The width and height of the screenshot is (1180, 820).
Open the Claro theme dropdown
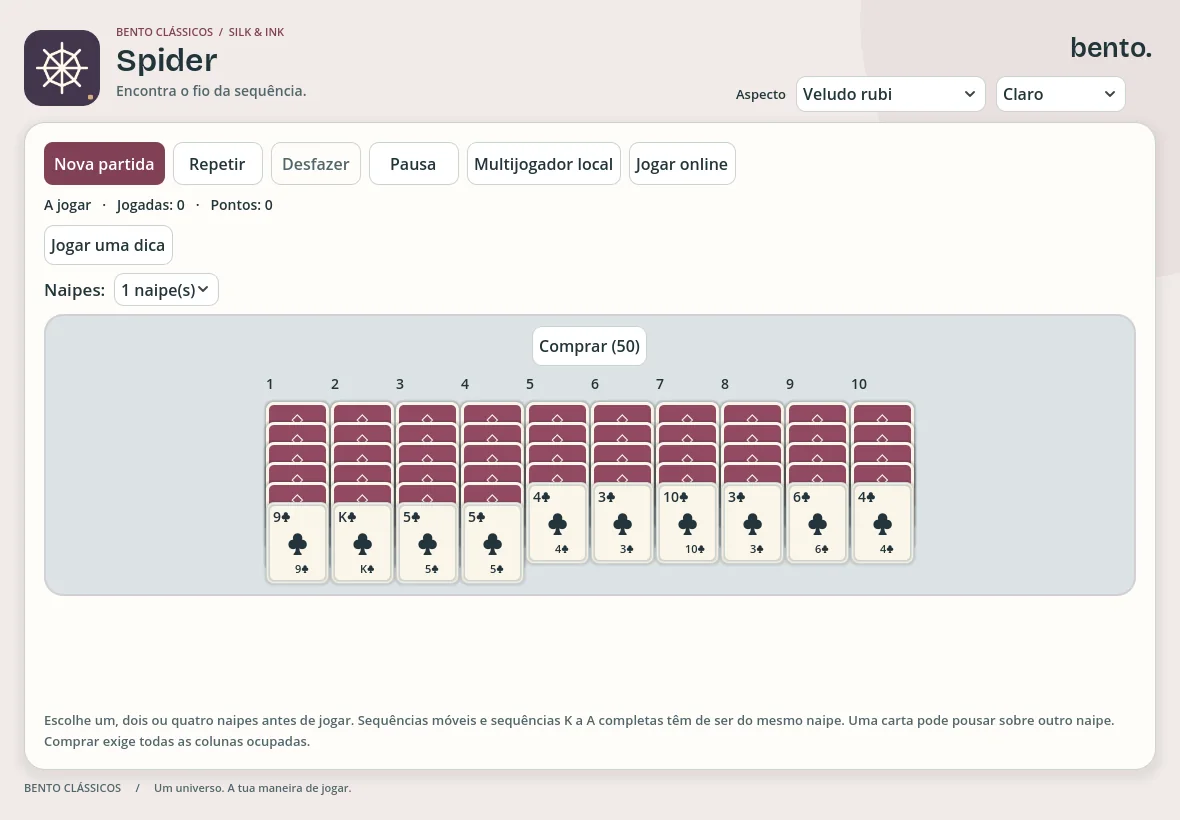coord(1060,94)
